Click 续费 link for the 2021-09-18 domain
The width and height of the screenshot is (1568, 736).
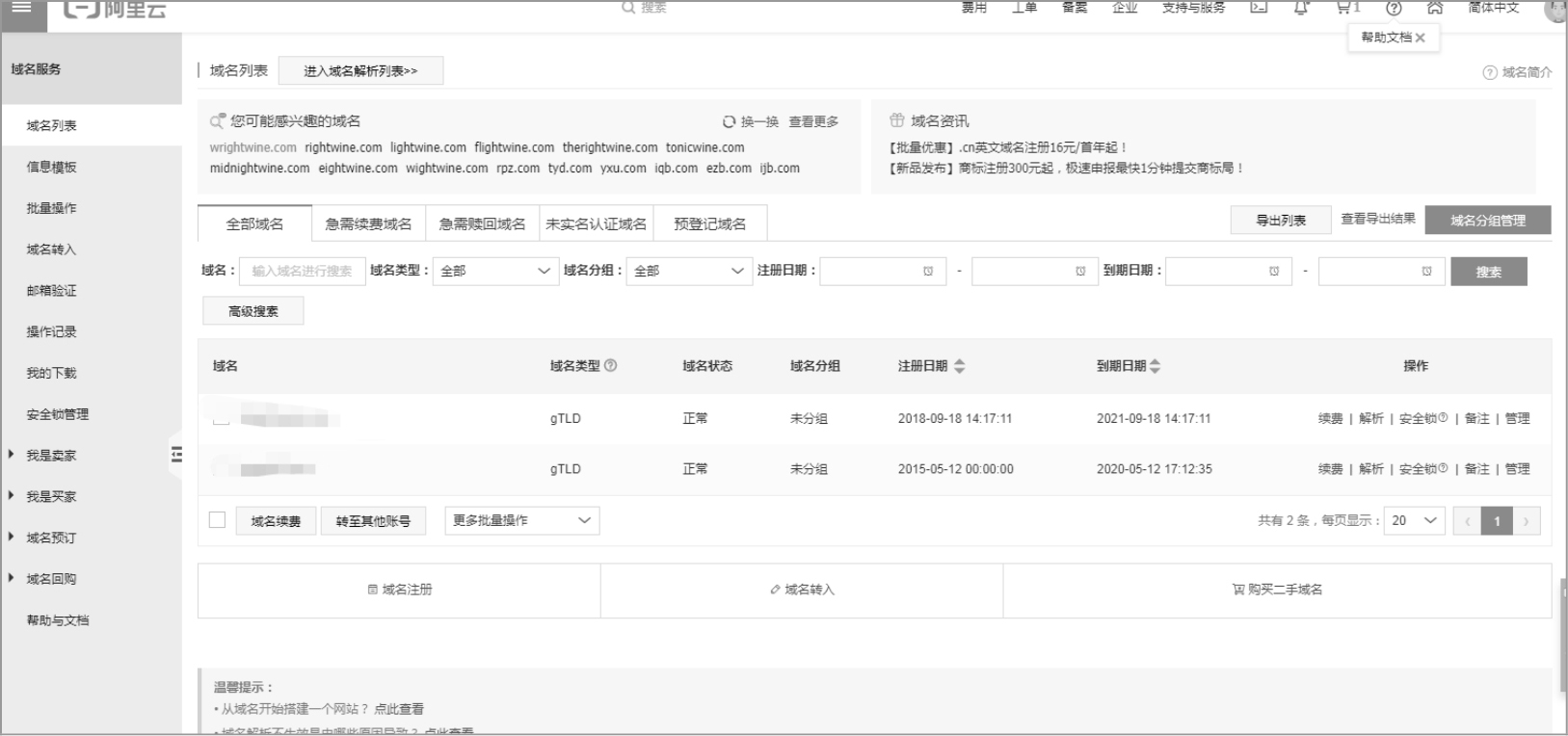(1330, 418)
